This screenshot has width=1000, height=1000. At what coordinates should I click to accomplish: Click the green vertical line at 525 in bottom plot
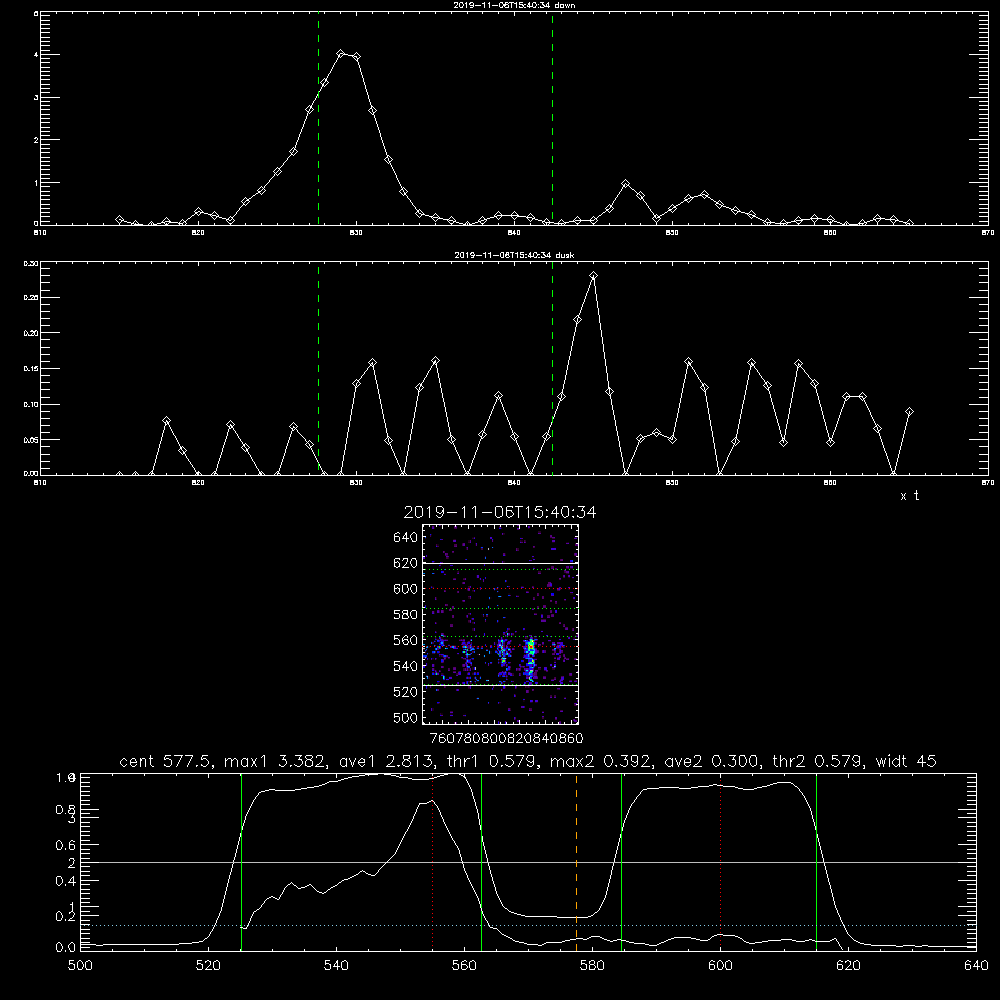pyautogui.click(x=241, y=861)
